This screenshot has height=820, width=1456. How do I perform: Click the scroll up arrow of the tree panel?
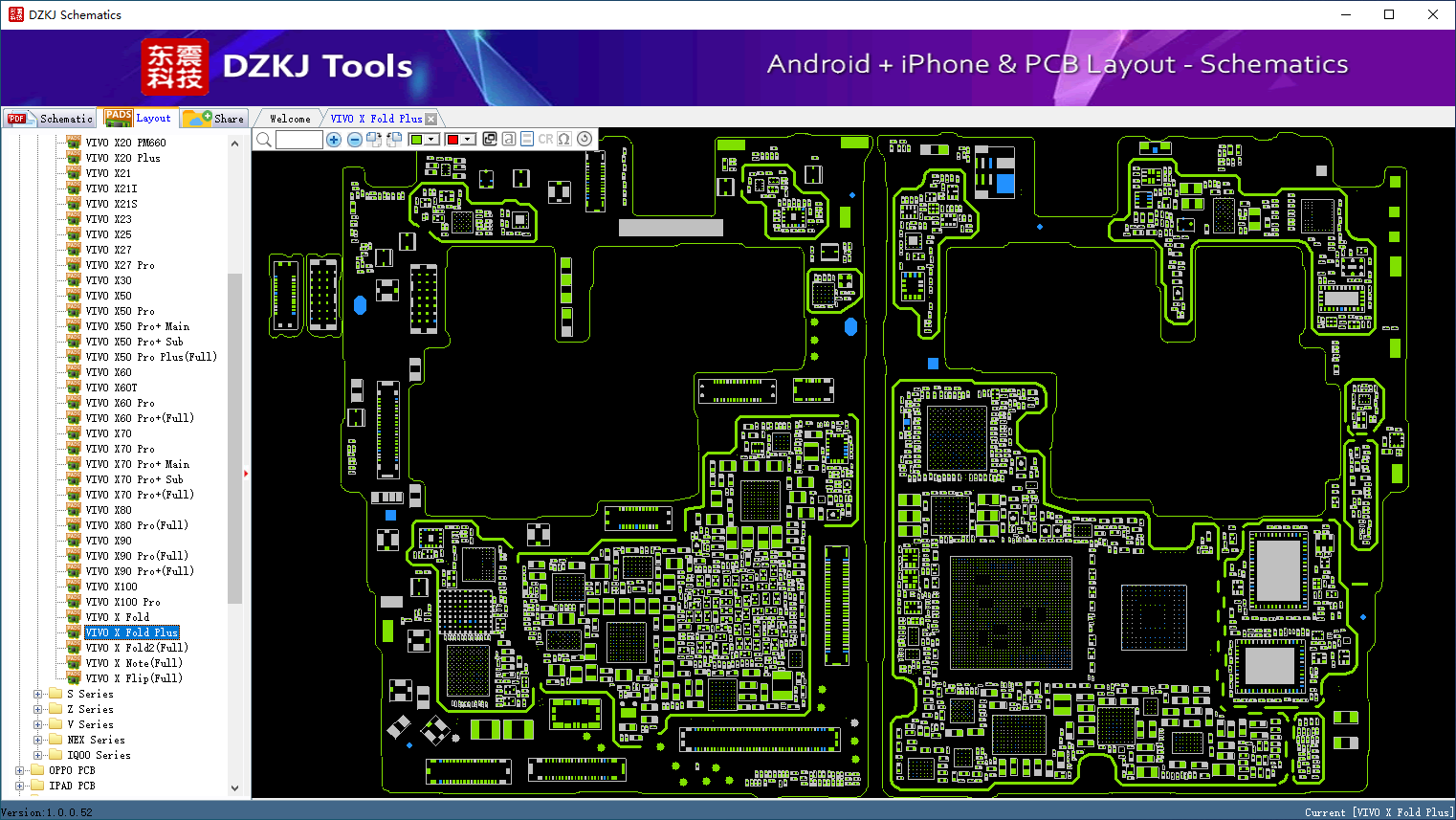click(234, 144)
